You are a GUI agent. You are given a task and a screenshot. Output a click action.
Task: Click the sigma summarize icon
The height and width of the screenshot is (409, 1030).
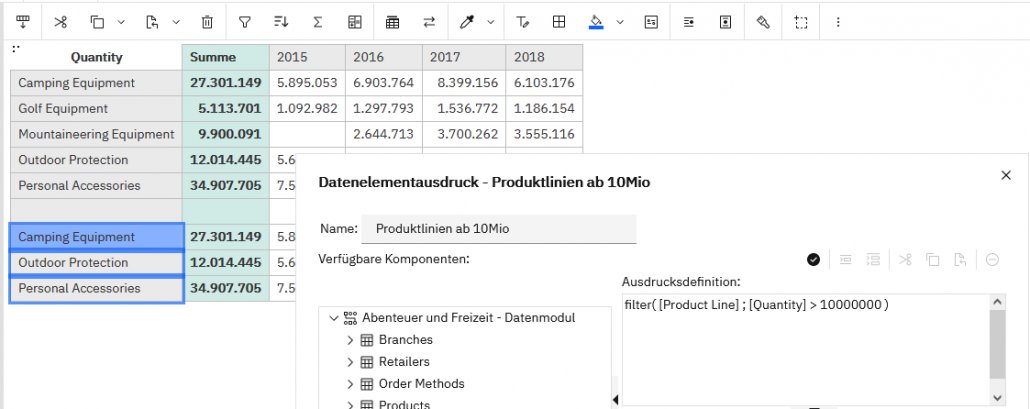[x=318, y=22]
